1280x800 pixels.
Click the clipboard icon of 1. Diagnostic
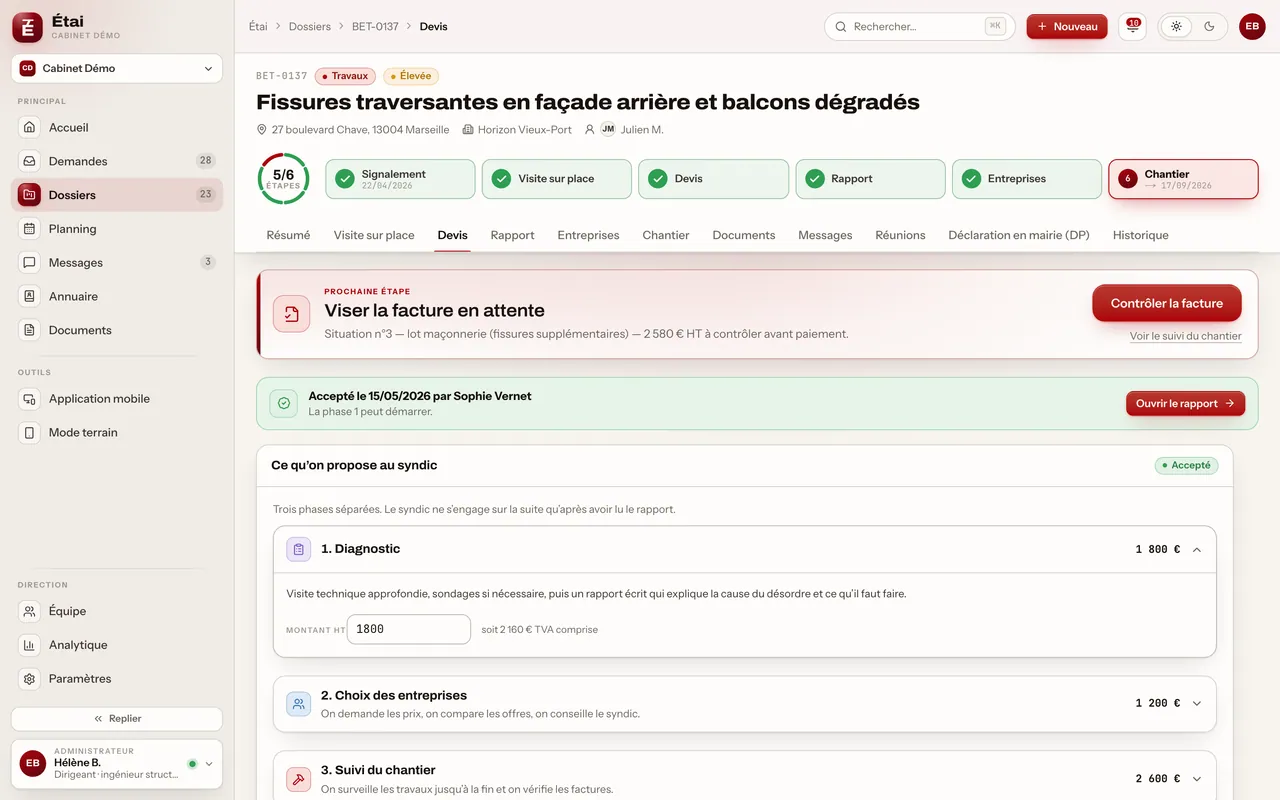298,549
